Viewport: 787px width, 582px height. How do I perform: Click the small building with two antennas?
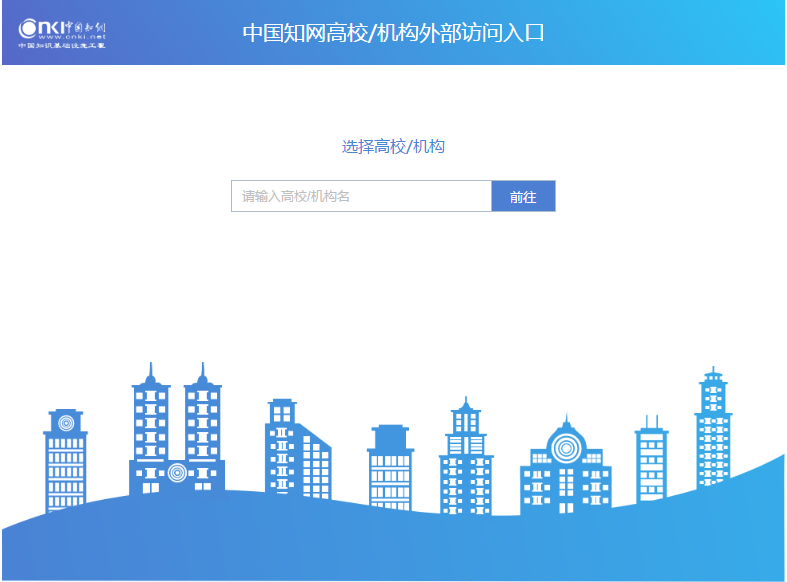tap(651, 458)
